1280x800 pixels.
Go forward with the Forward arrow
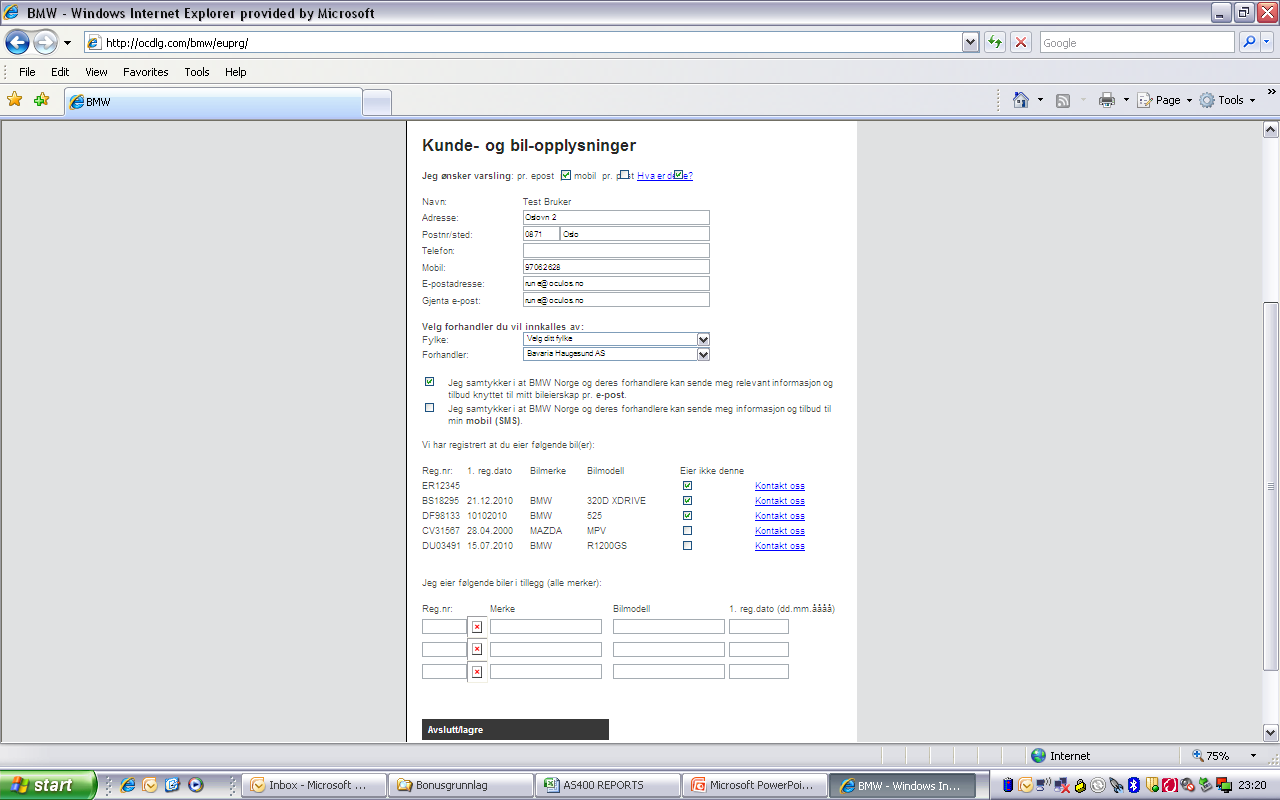pos(45,42)
